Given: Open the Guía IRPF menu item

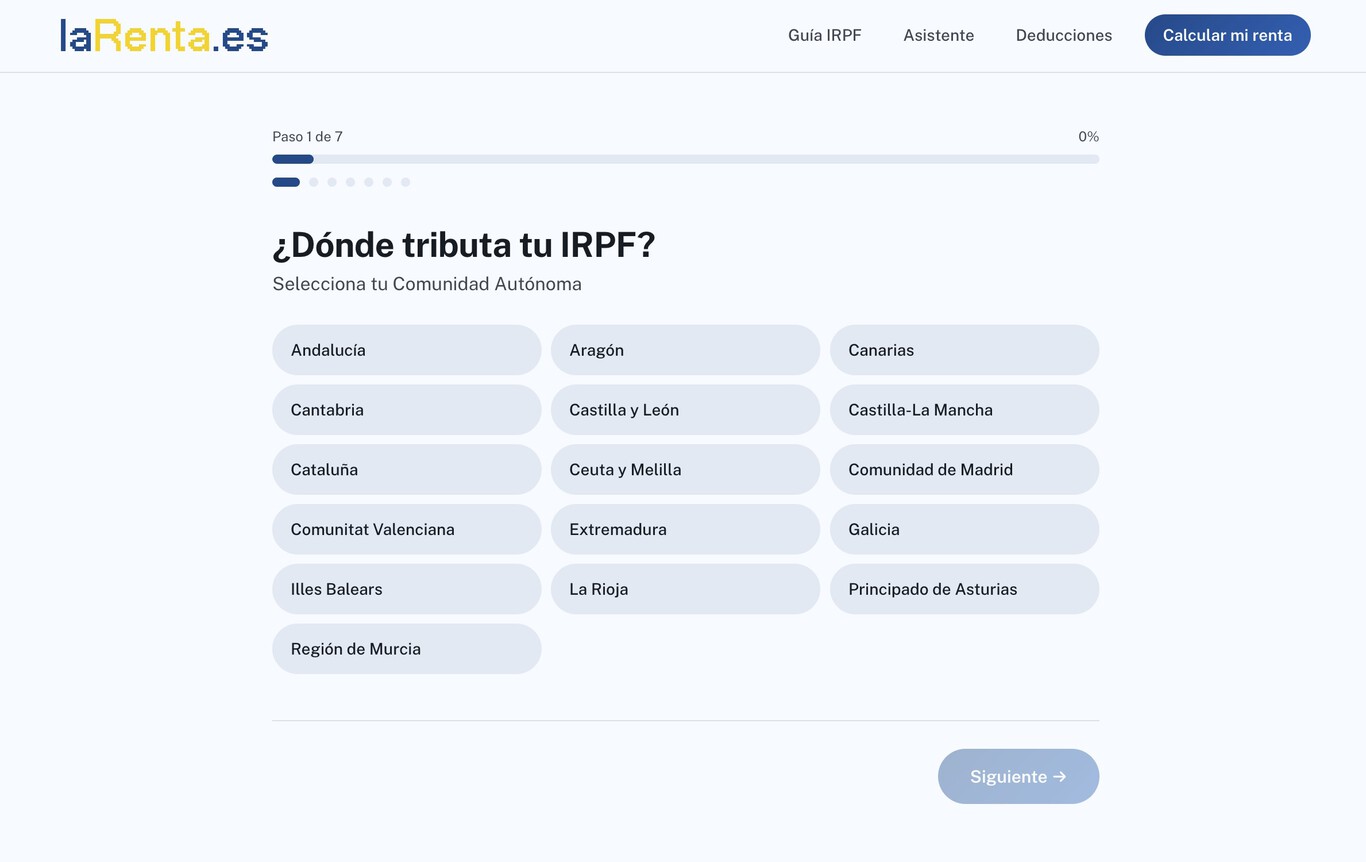Looking at the screenshot, I should coord(824,35).
